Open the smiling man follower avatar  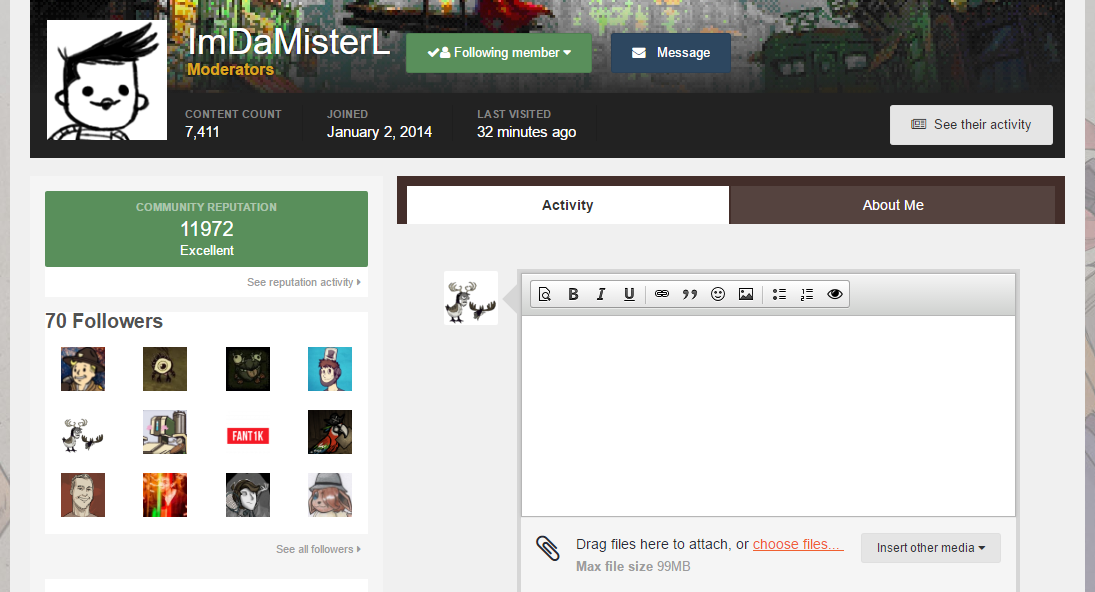(x=82, y=495)
